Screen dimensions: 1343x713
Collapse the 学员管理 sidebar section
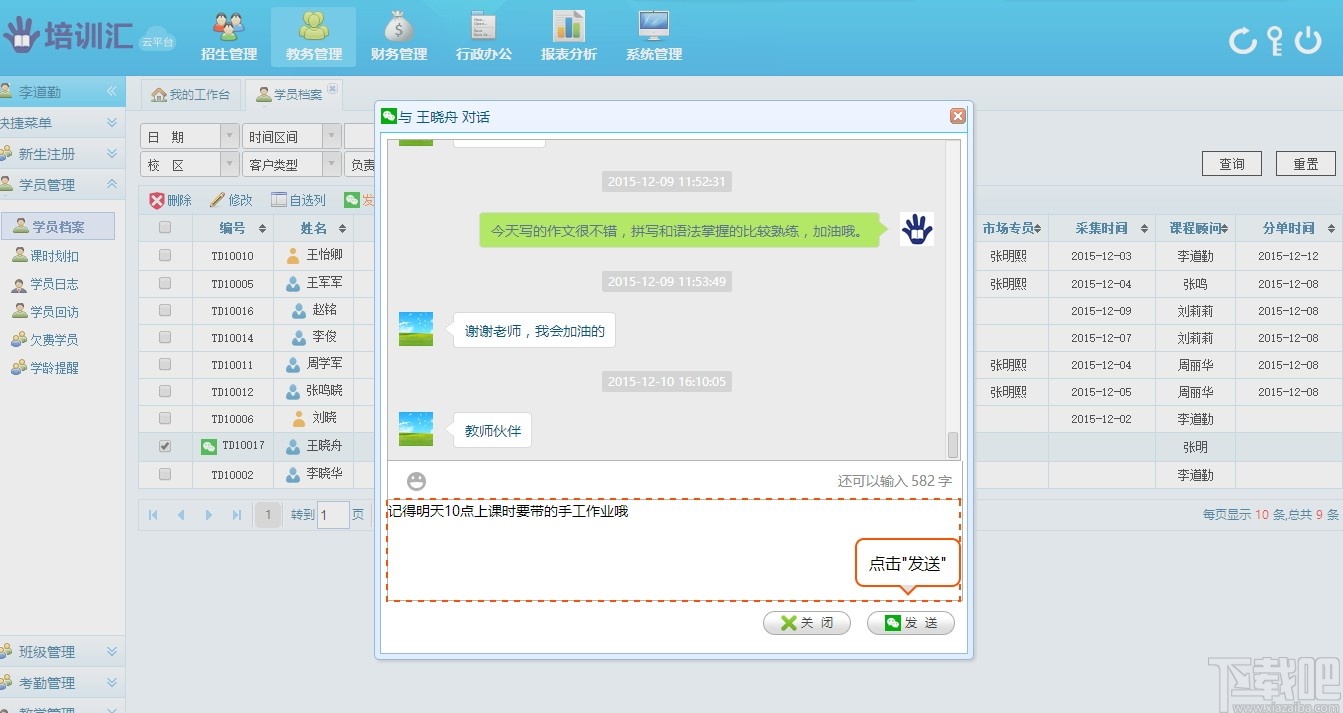pos(110,185)
